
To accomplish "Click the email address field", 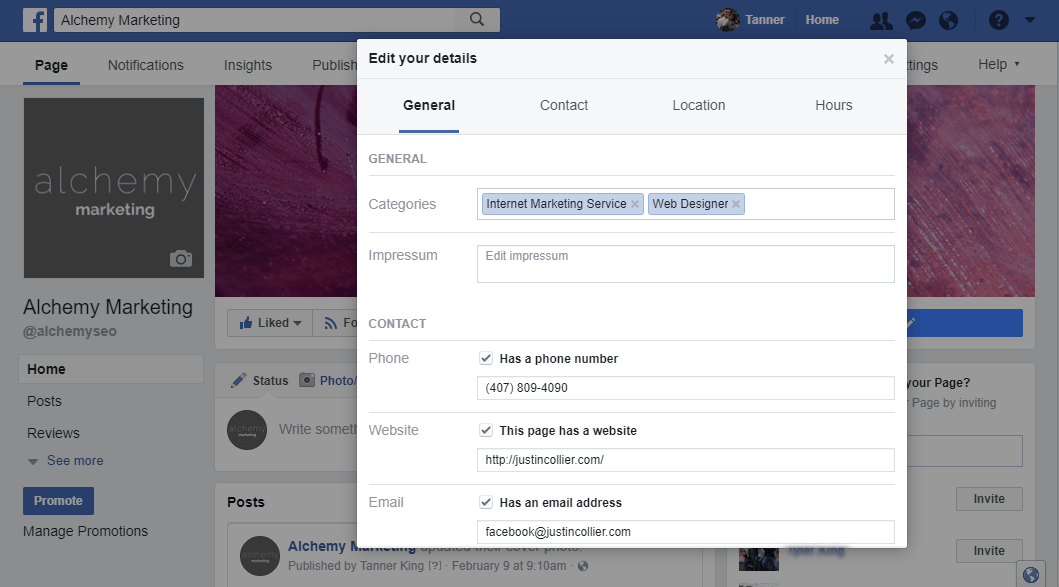I will 686,532.
